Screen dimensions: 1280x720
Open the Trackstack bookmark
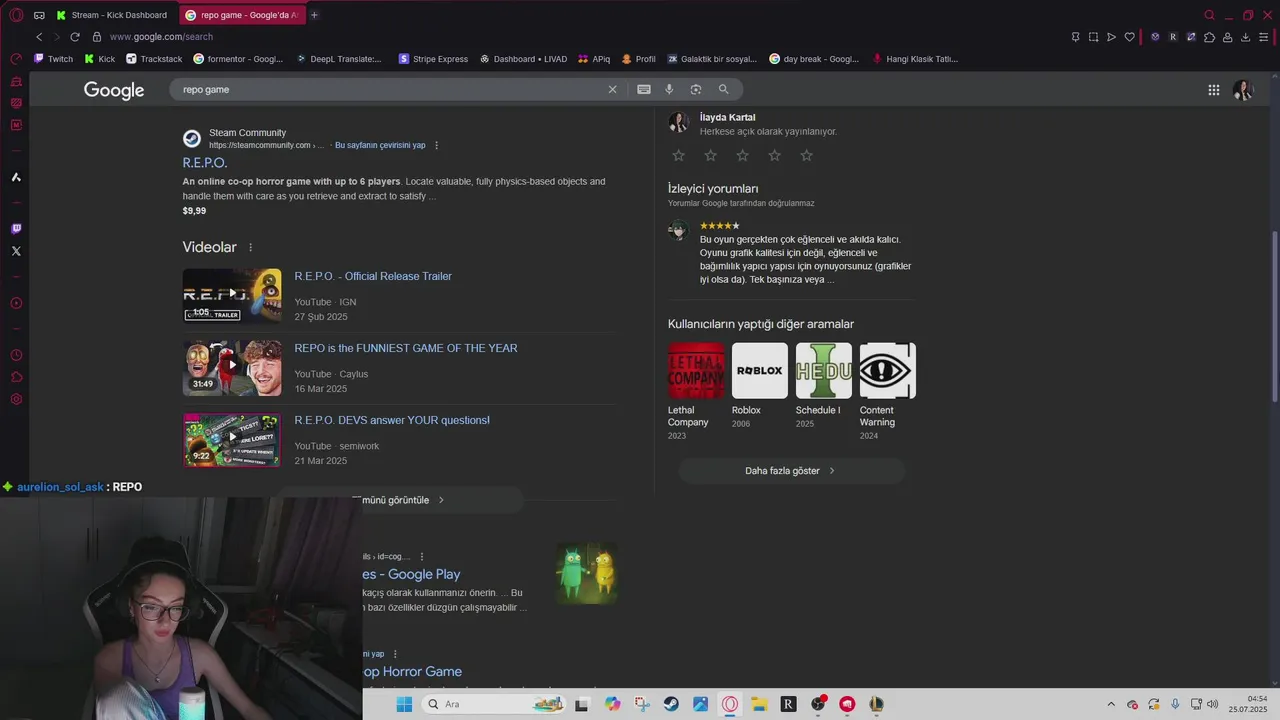tap(154, 59)
